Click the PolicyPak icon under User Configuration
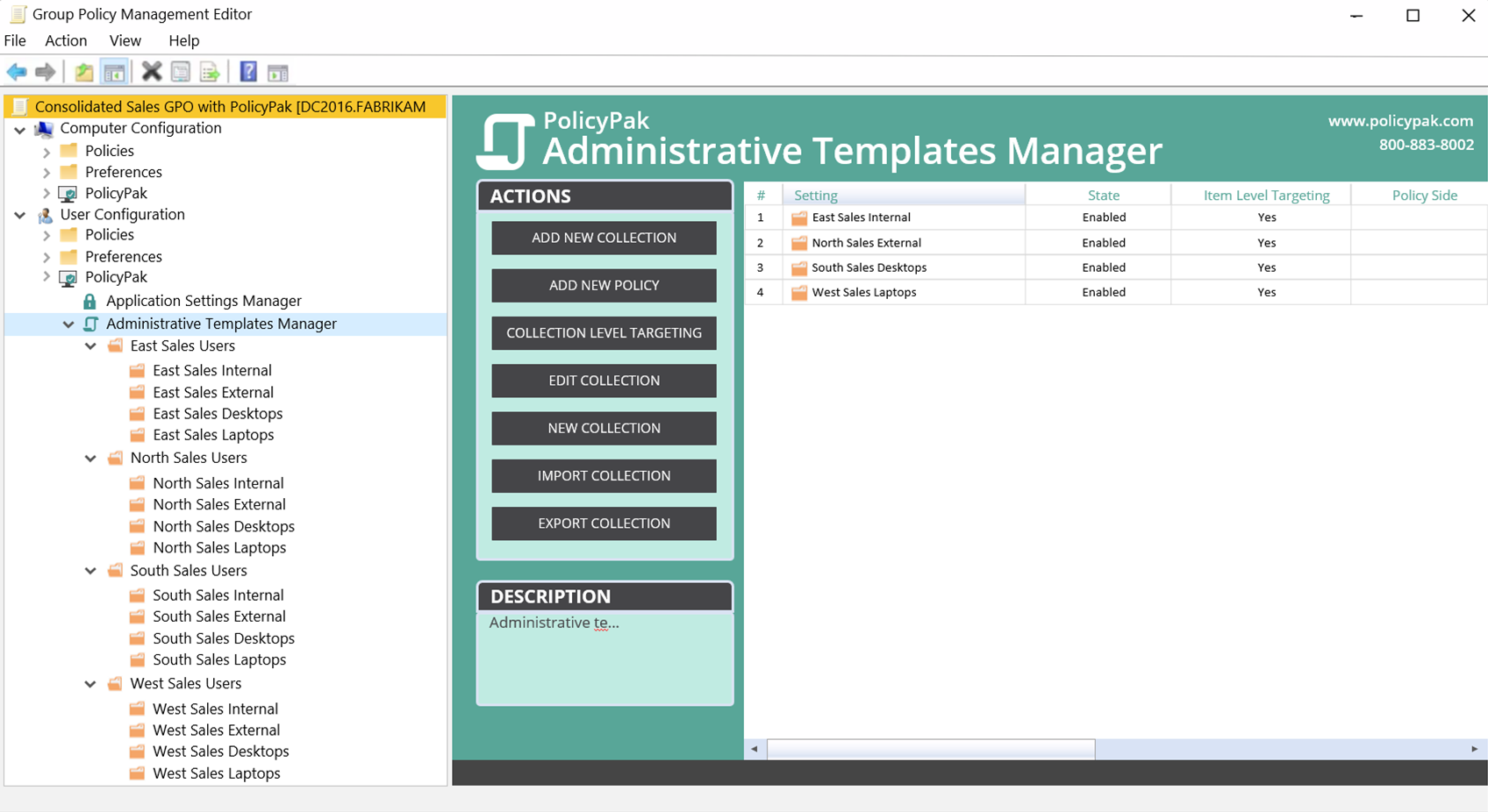 68,278
